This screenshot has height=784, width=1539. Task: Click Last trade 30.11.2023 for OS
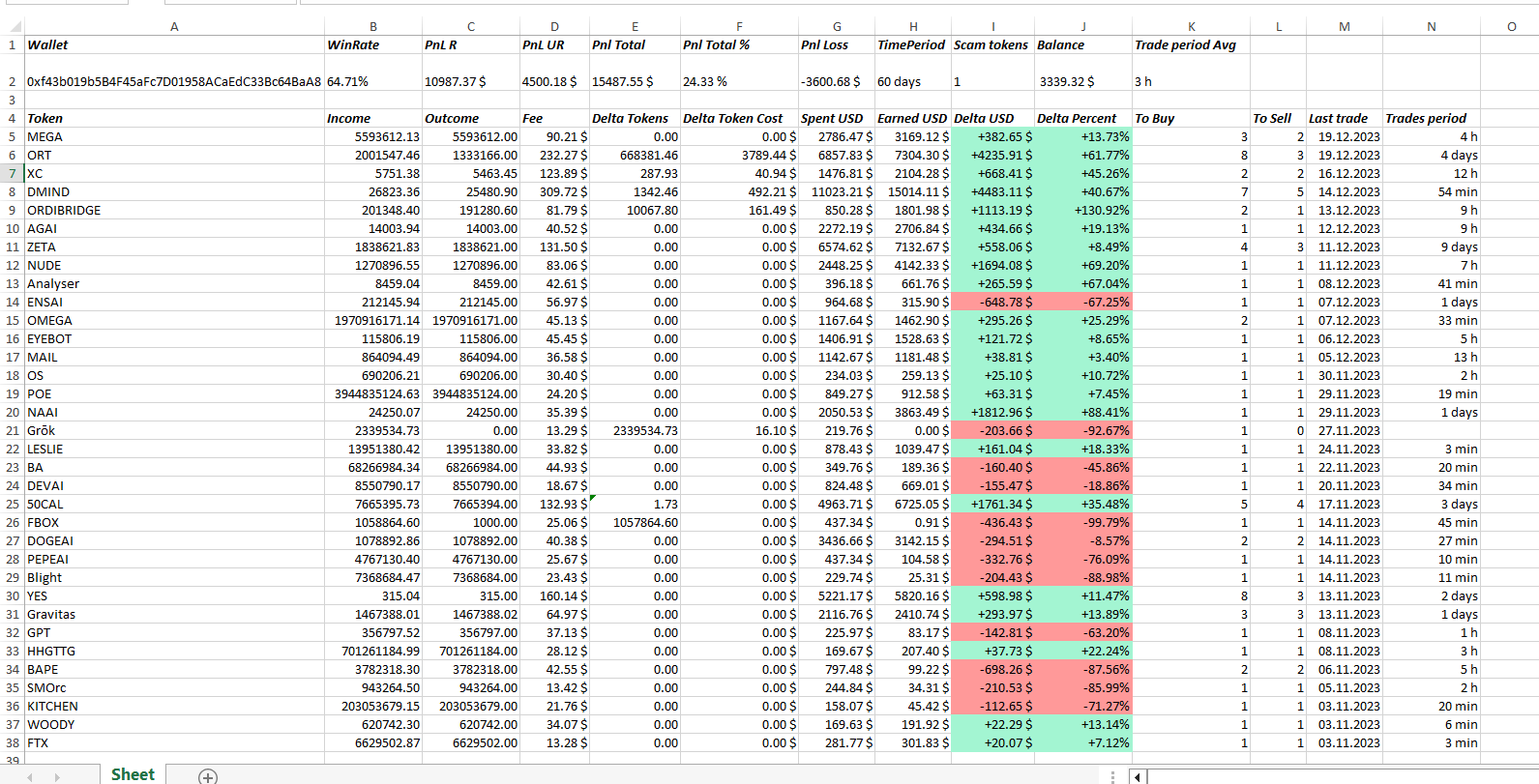(1345, 376)
